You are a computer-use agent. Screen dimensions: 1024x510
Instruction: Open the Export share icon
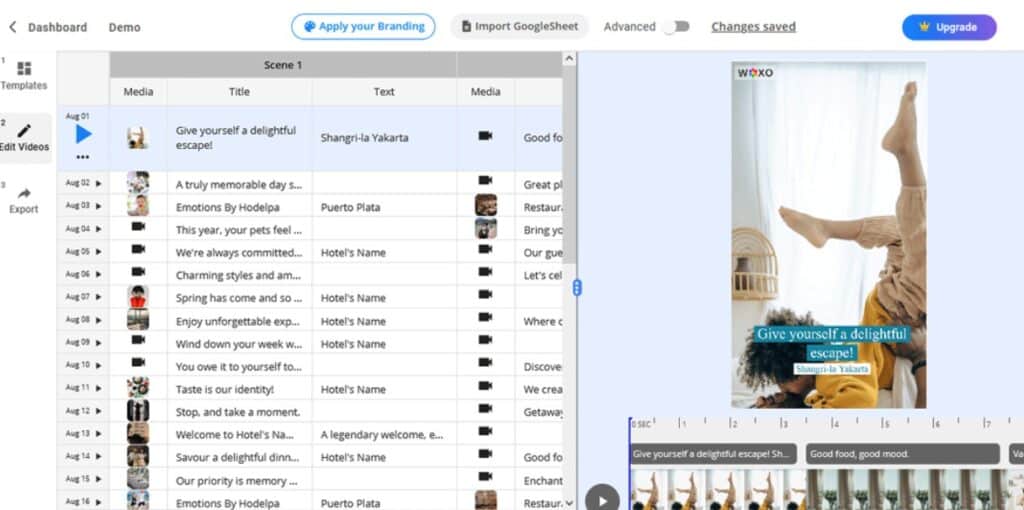click(24, 193)
